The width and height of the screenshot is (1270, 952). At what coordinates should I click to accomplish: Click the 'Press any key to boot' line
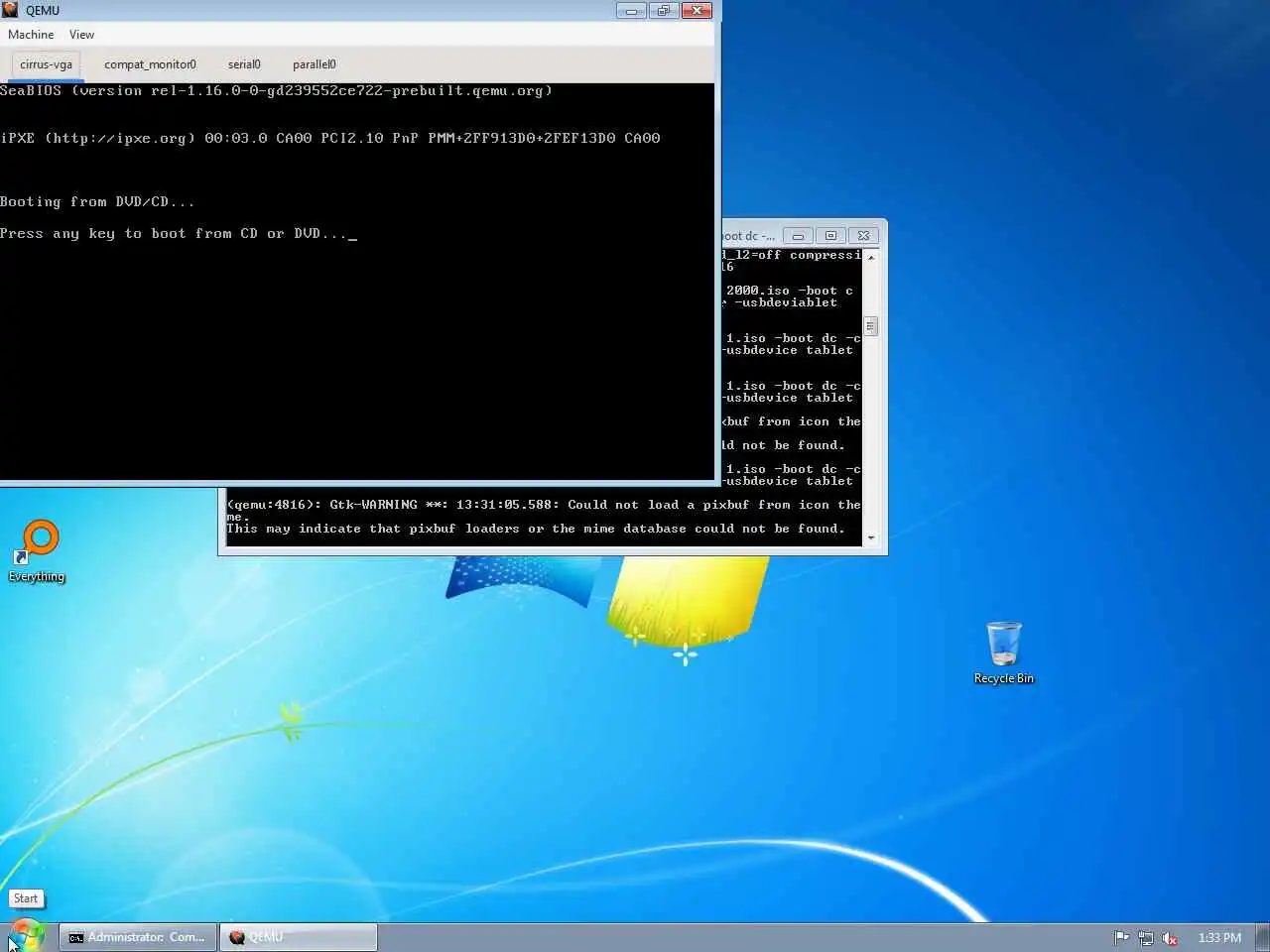pyautogui.click(x=179, y=233)
